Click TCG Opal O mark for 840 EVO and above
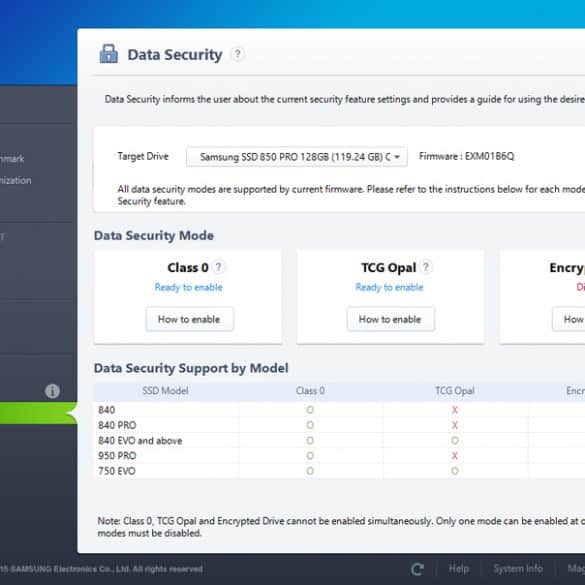585x585 pixels. tap(455, 441)
